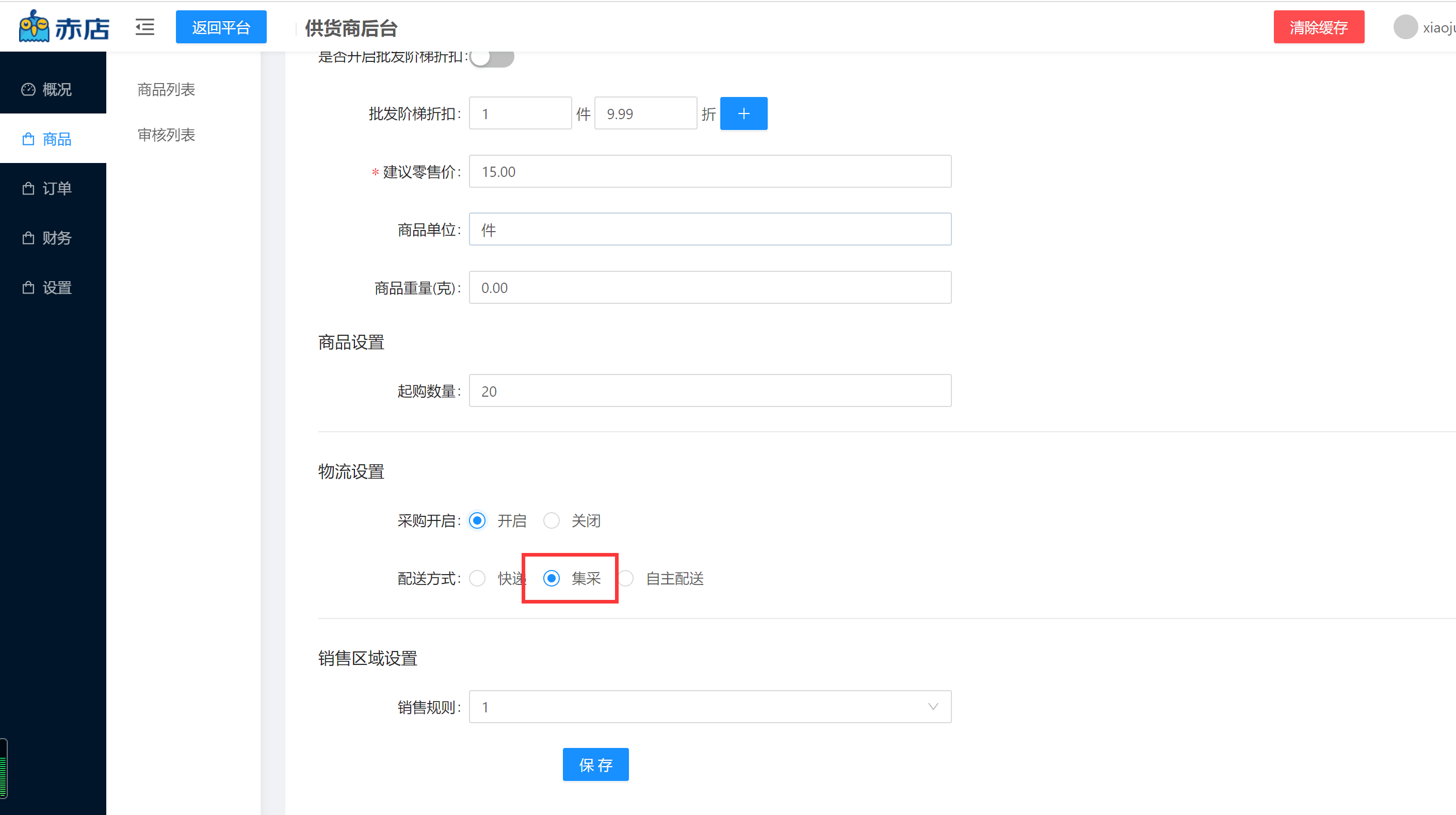Click the 起购数量 input field

coord(710,390)
